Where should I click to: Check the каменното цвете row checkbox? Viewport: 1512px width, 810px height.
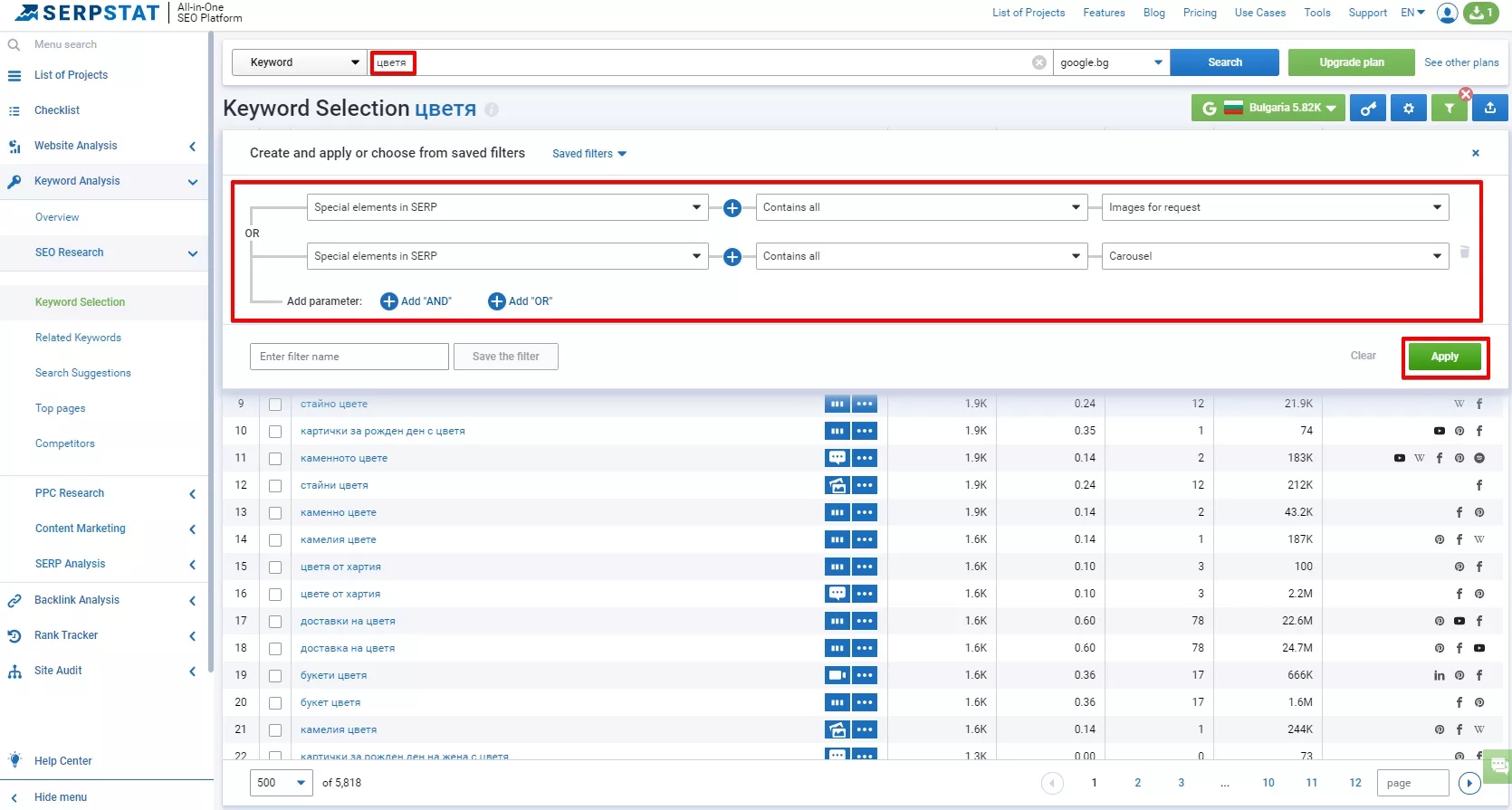[275, 459]
